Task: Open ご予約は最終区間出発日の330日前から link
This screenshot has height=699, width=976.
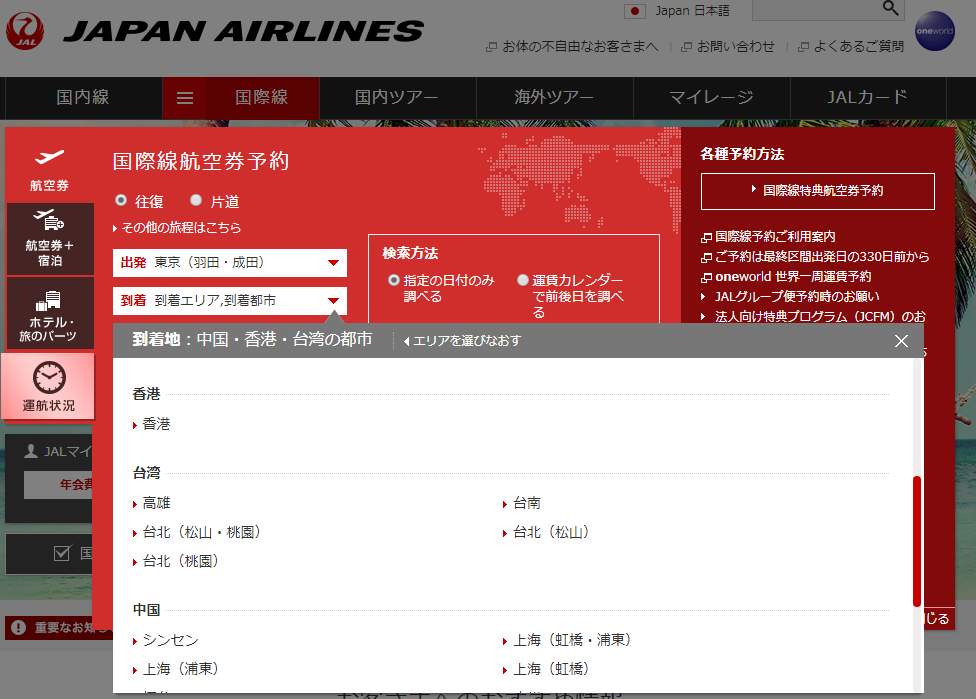Action: (815, 256)
